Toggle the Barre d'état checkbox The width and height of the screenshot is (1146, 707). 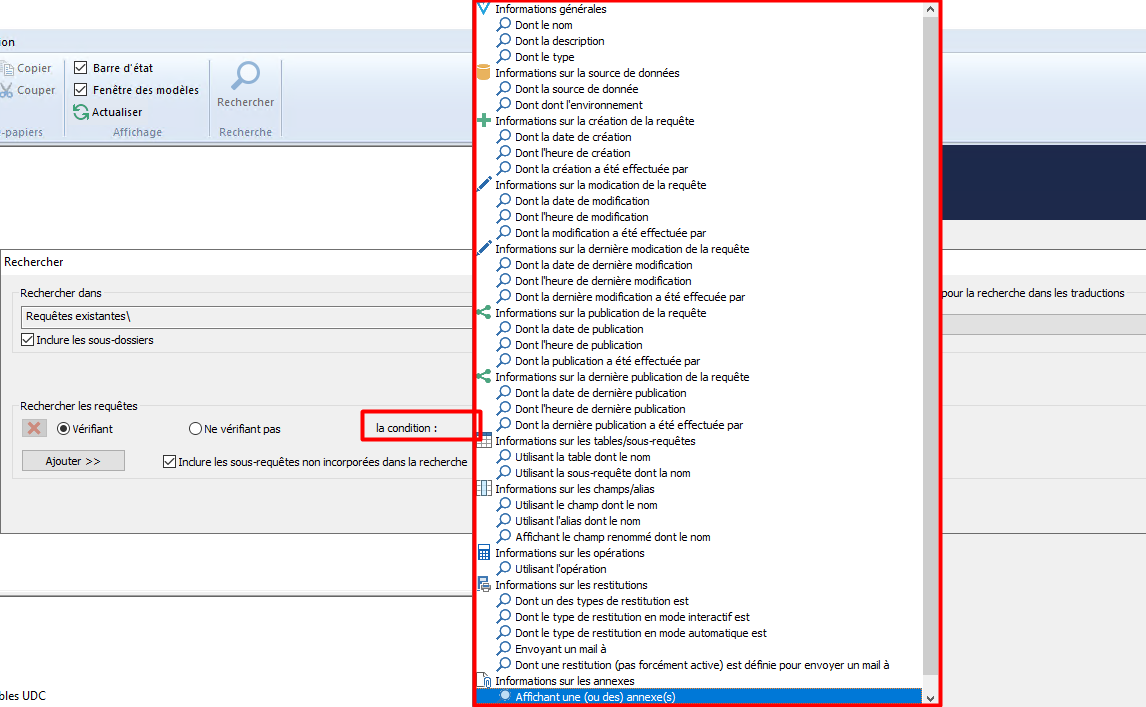click(x=81, y=68)
